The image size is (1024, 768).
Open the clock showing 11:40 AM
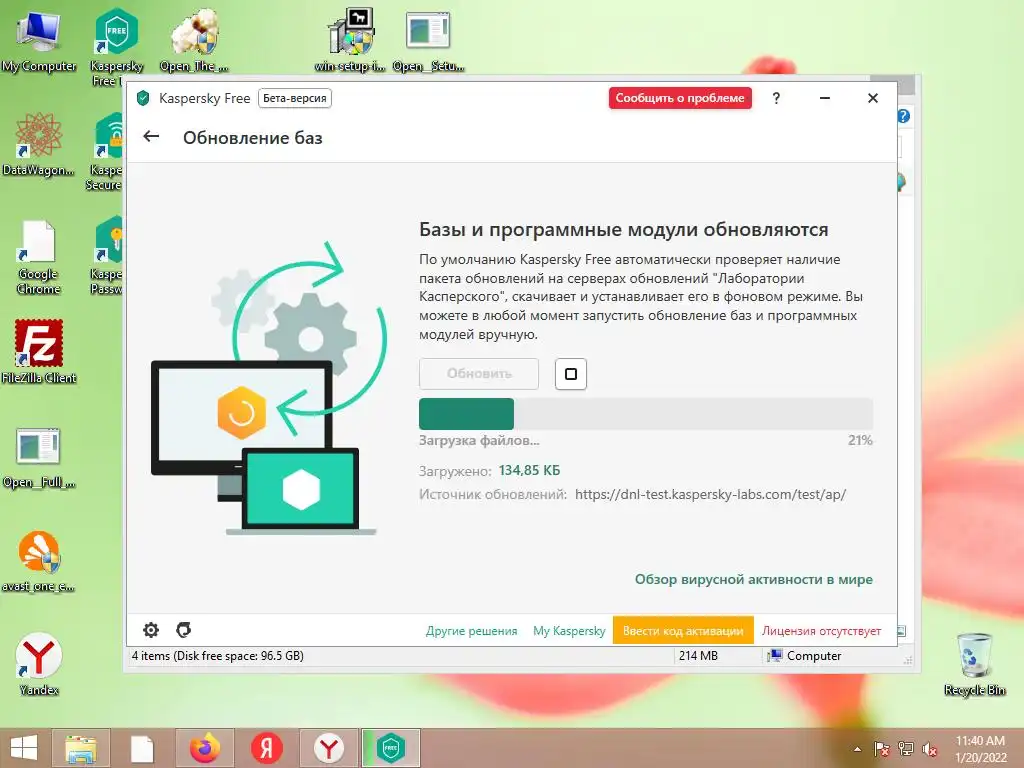click(x=980, y=748)
